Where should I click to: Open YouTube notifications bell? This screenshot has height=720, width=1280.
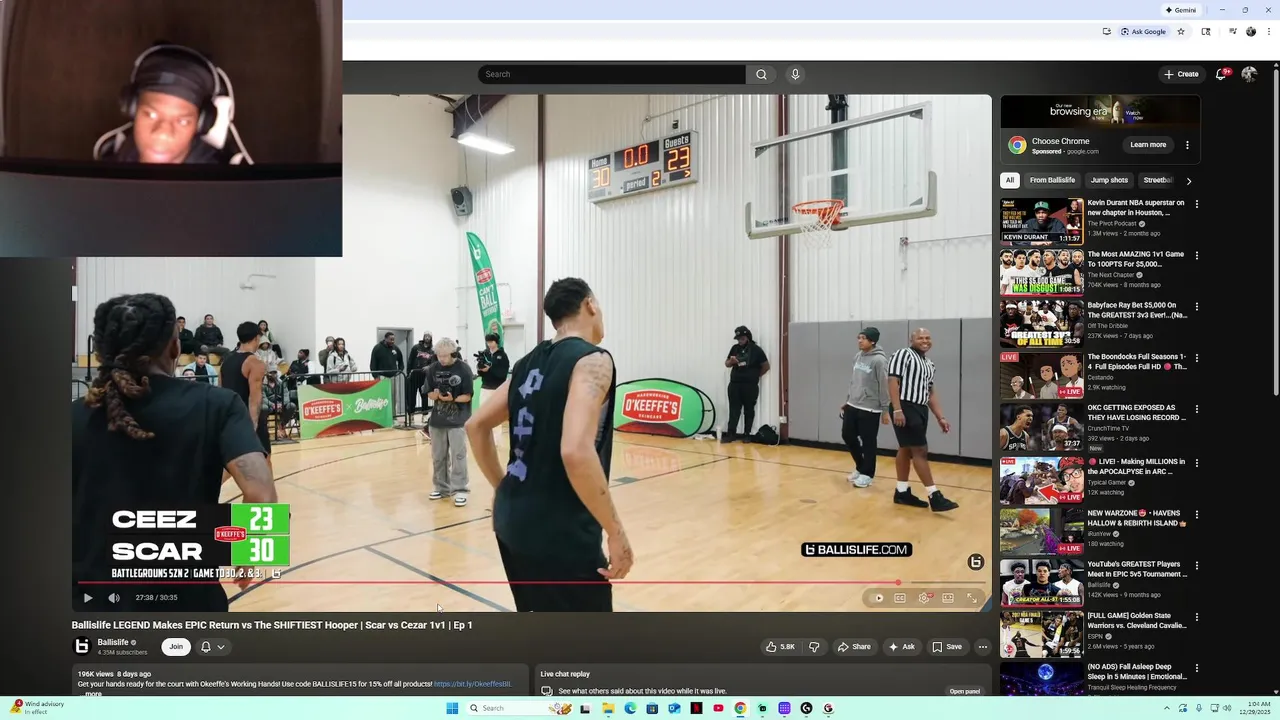point(1221,74)
